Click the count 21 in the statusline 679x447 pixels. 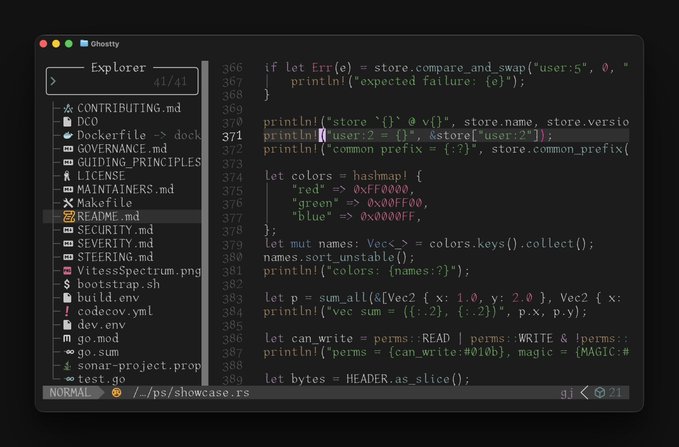[615, 392]
